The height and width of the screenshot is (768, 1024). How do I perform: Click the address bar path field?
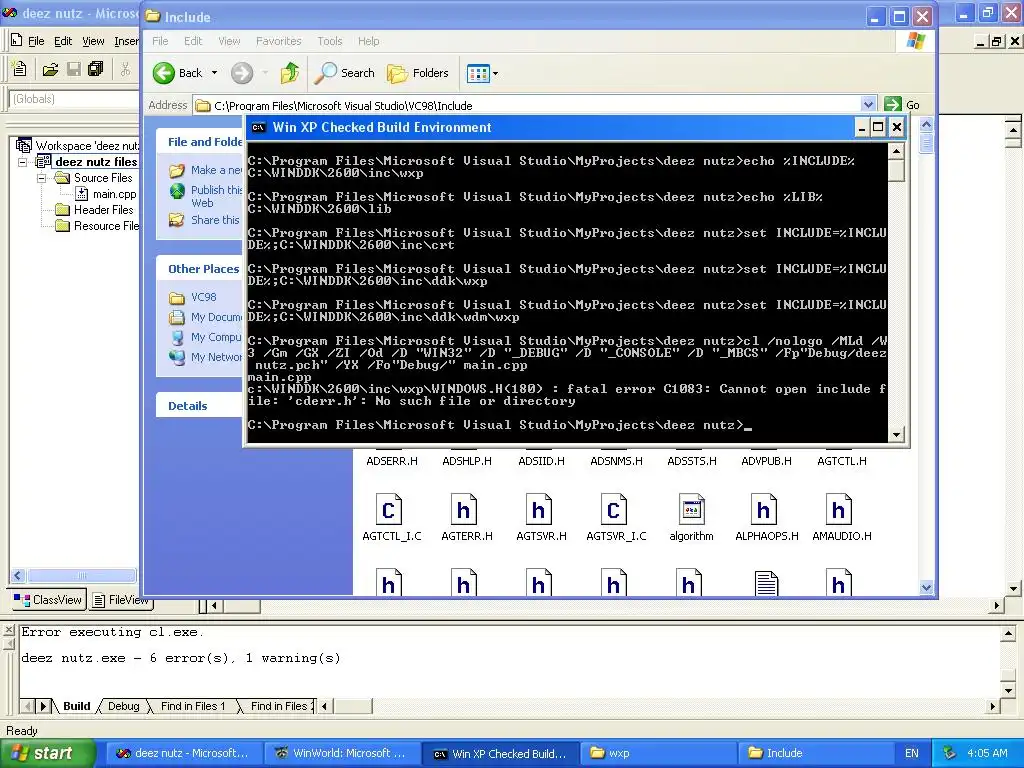(528, 105)
